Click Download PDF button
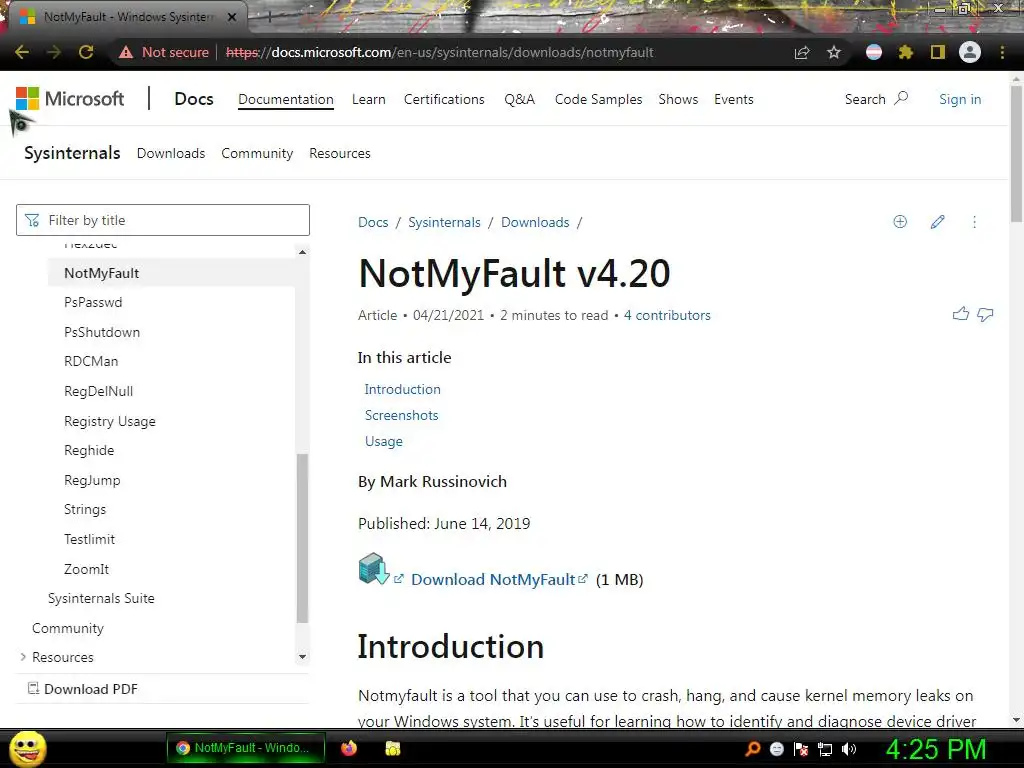The image size is (1024, 768). point(82,689)
